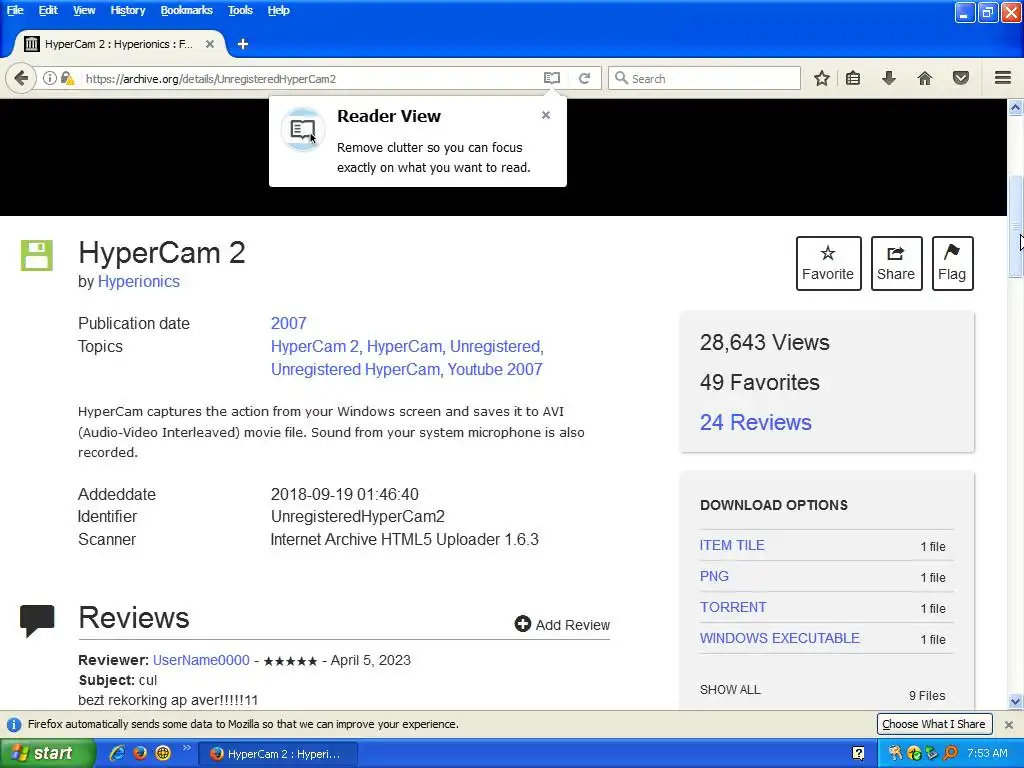
Task: Open the File menu
Action: [15, 10]
